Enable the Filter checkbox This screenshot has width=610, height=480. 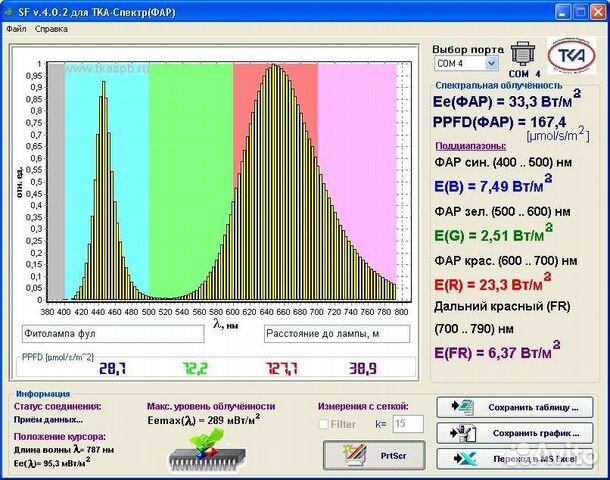coord(324,424)
